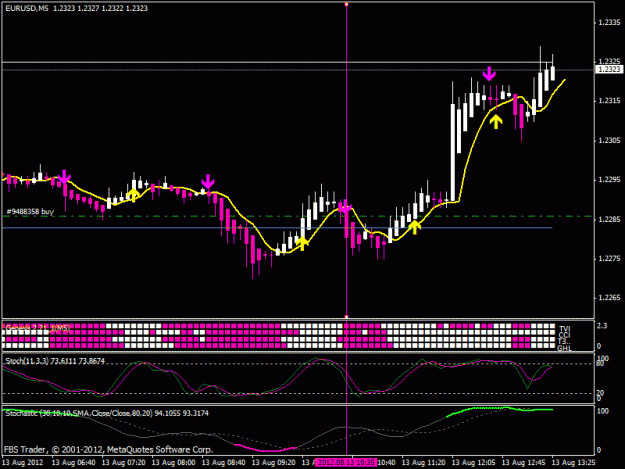Click the TVI row label

564,329
